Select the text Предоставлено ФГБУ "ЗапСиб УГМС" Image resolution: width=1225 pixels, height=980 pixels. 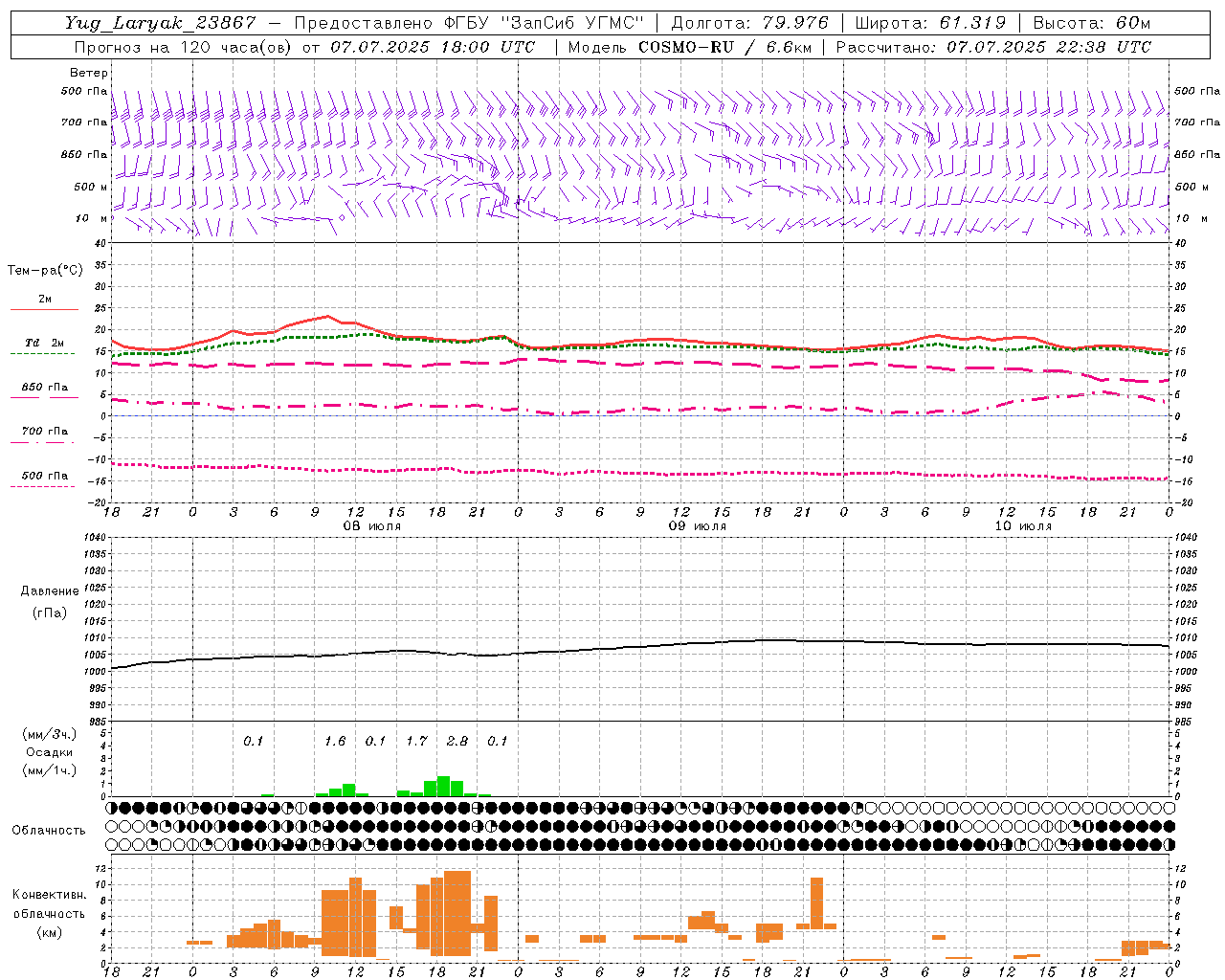coord(469,23)
